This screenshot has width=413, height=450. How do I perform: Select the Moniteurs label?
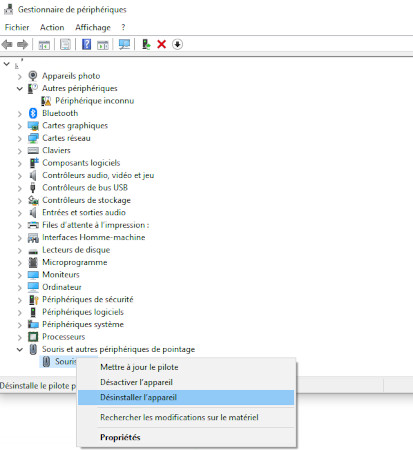pos(61,275)
